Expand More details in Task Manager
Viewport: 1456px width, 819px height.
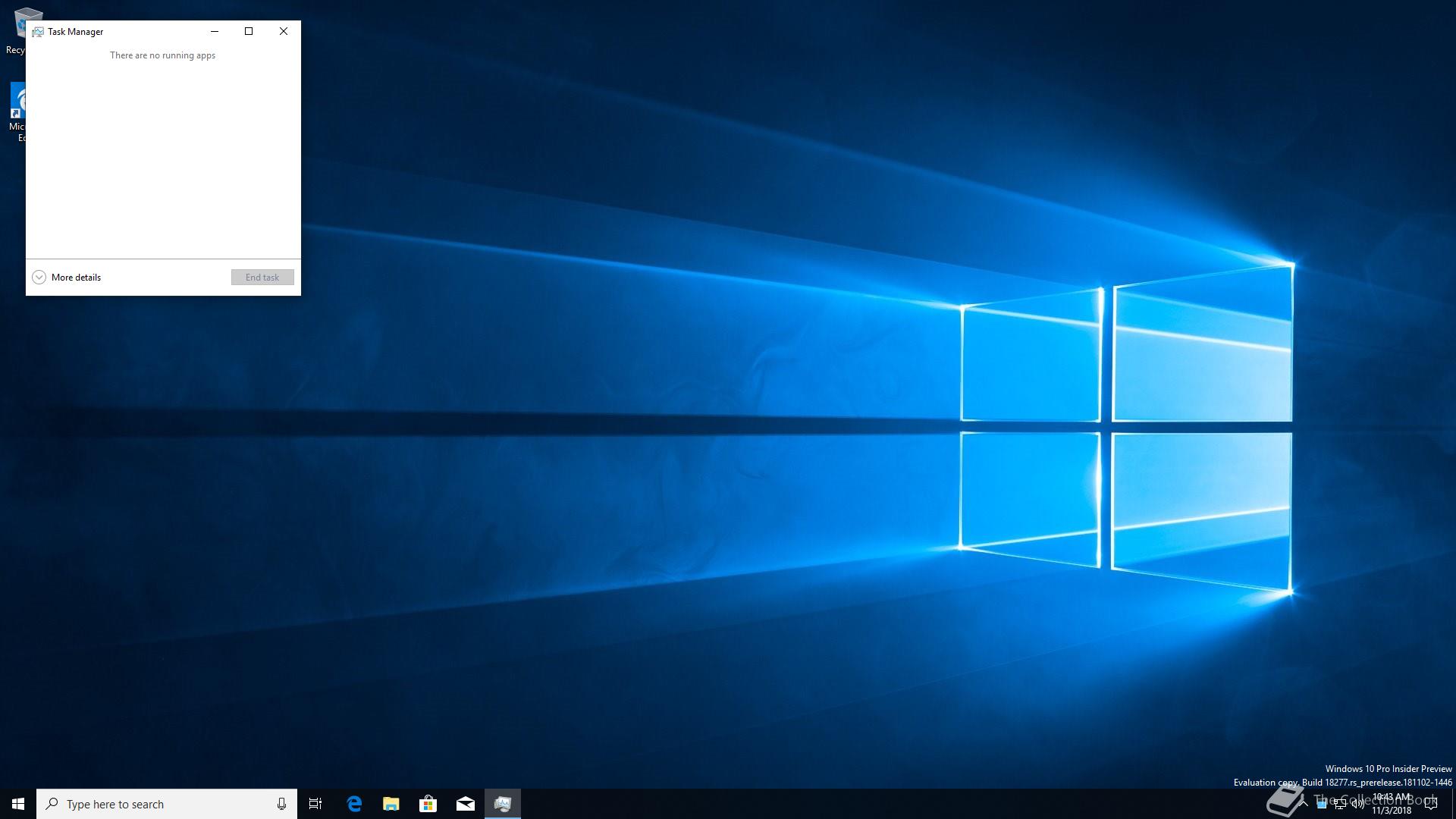(67, 278)
